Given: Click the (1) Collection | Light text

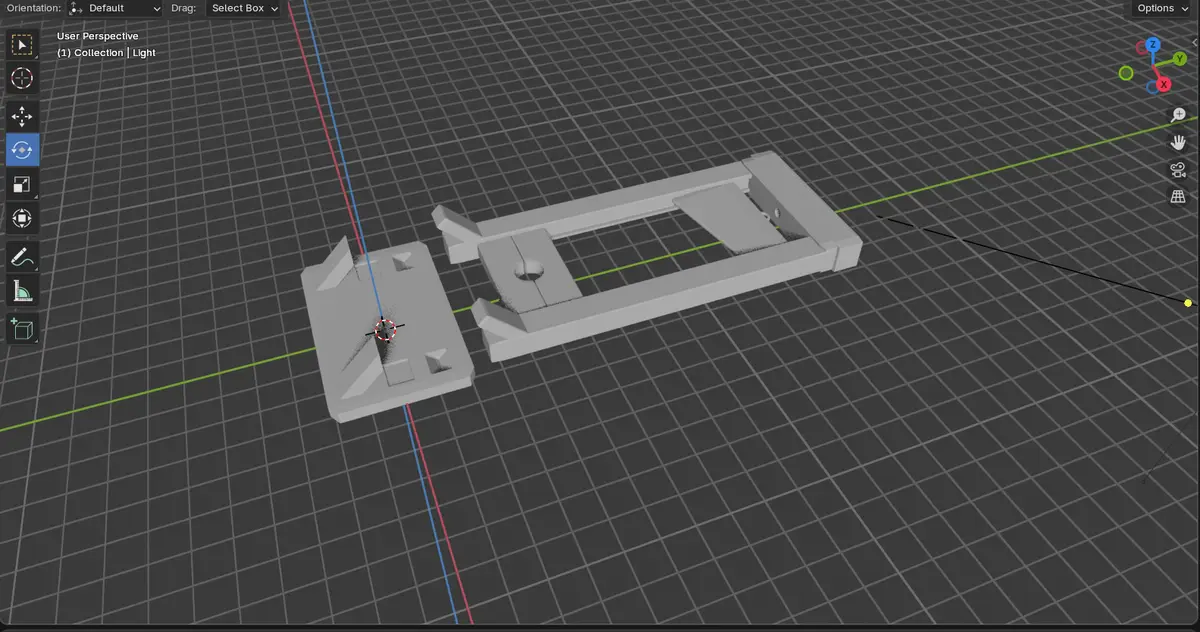Looking at the screenshot, I should click(x=106, y=53).
